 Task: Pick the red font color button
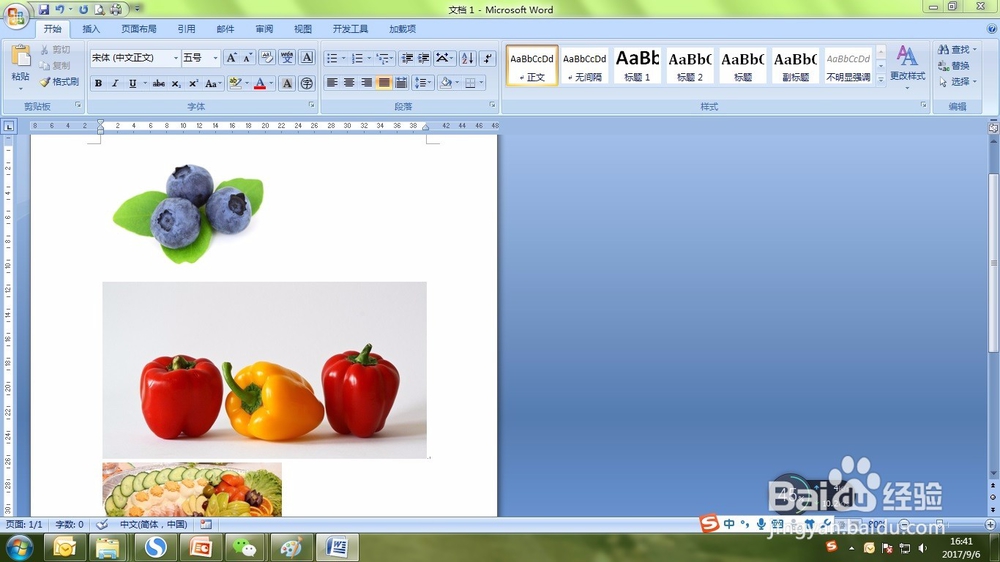pyautogui.click(x=260, y=84)
